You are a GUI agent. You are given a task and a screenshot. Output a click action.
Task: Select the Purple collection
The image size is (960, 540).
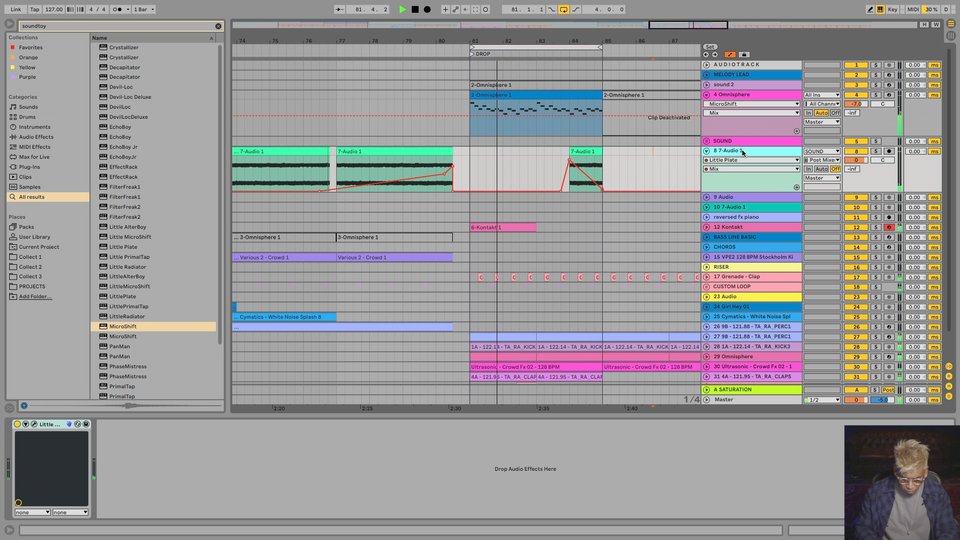[27, 77]
